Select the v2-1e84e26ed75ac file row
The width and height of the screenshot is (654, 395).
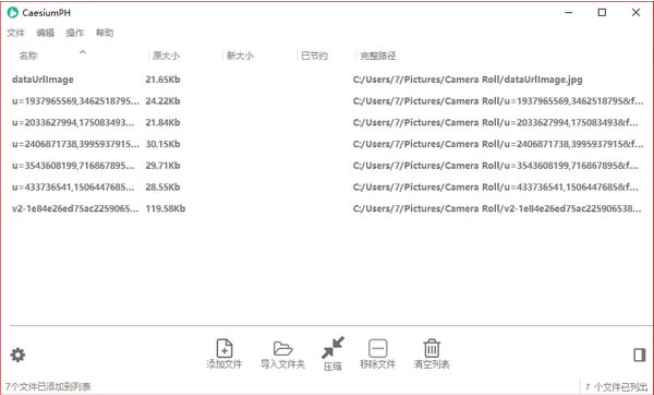coord(327,208)
